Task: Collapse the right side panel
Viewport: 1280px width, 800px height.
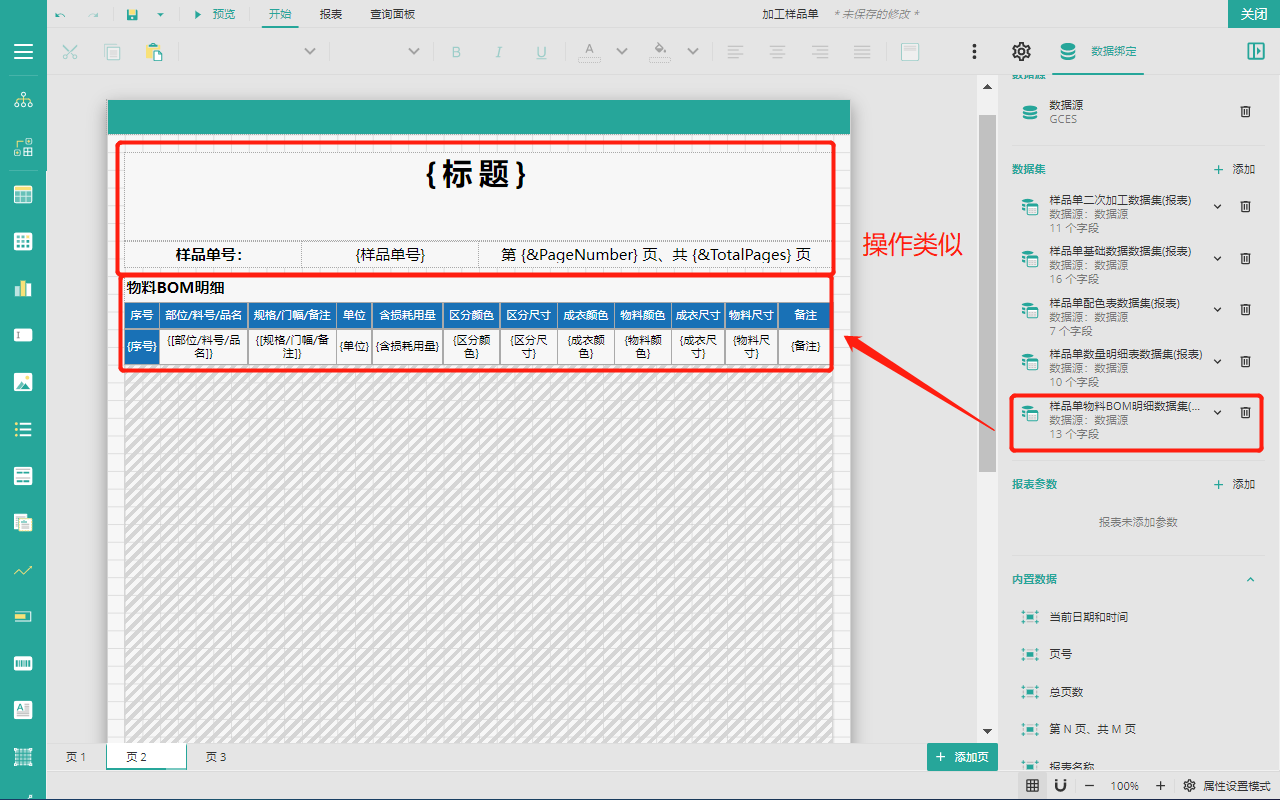Action: [1256, 52]
